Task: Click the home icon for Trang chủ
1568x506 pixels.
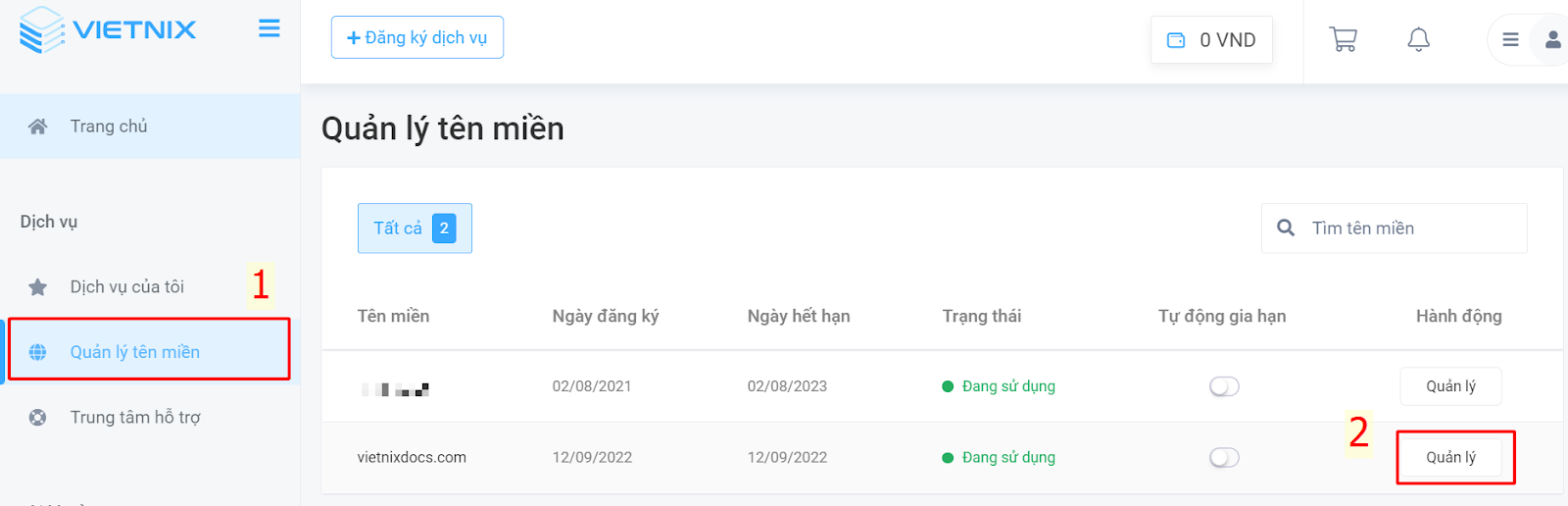Action: [x=37, y=126]
